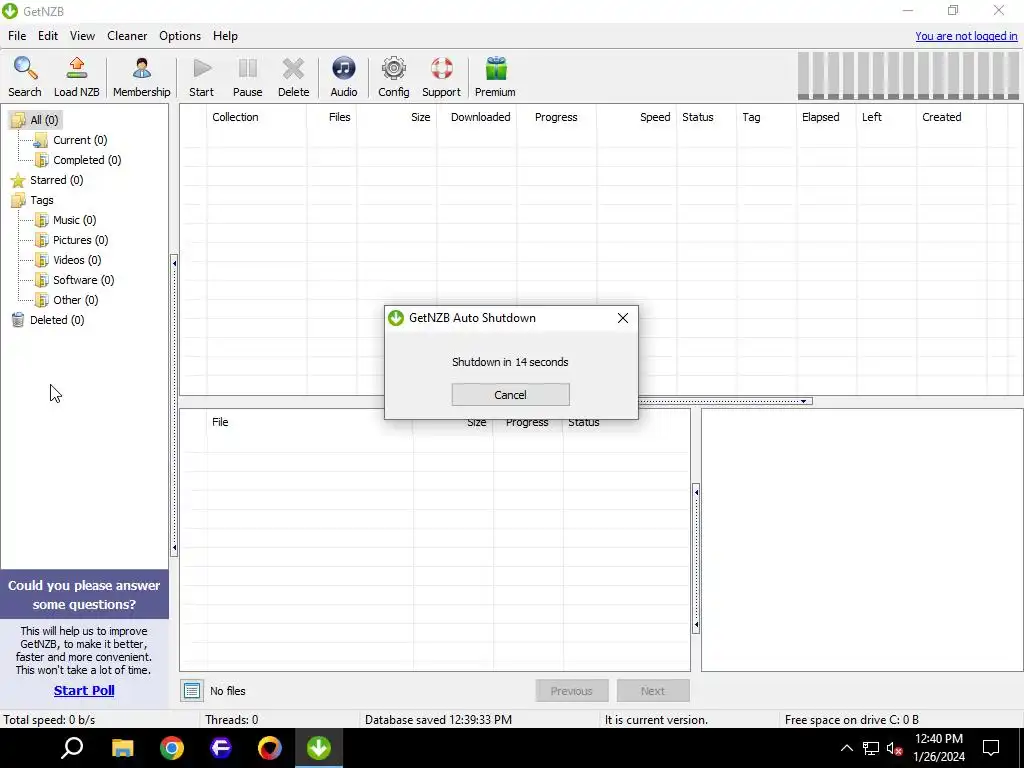This screenshot has height=768, width=1024.
Task: Open the Help menu
Action: pyautogui.click(x=225, y=36)
